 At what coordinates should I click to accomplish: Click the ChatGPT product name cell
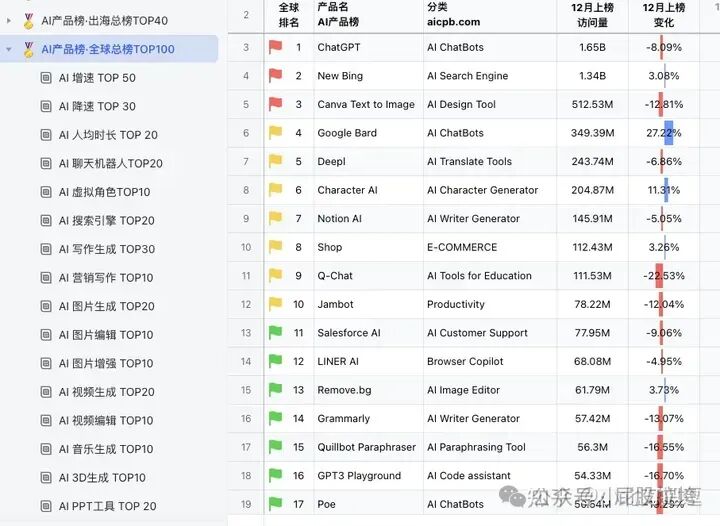[x=368, y=47]
